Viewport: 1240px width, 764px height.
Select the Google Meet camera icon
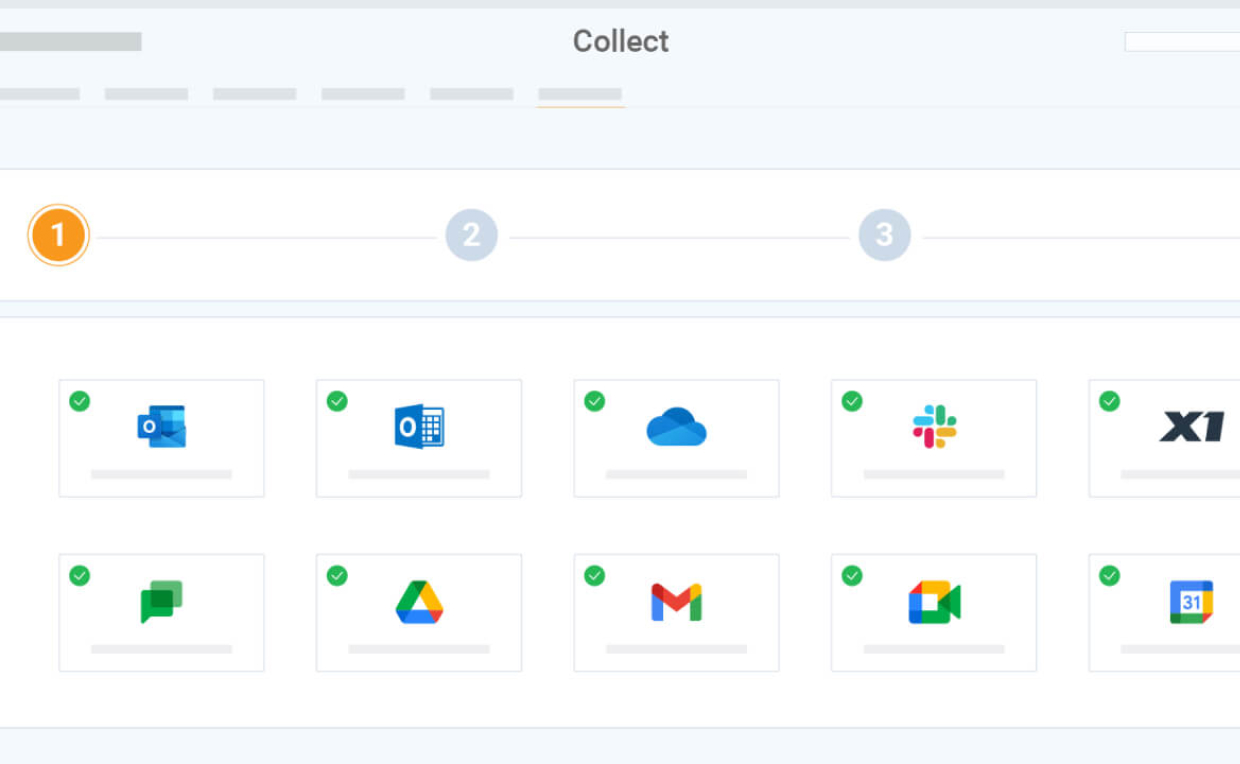click(x=933, y=600)
